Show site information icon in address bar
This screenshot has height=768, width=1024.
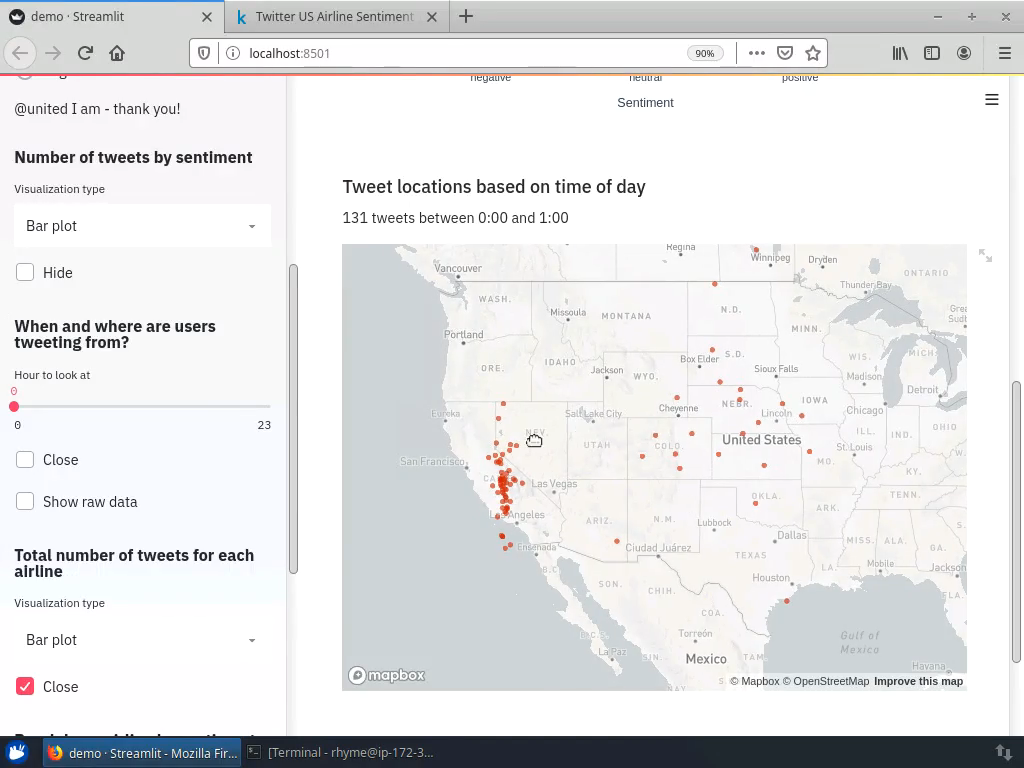point(232,53)
